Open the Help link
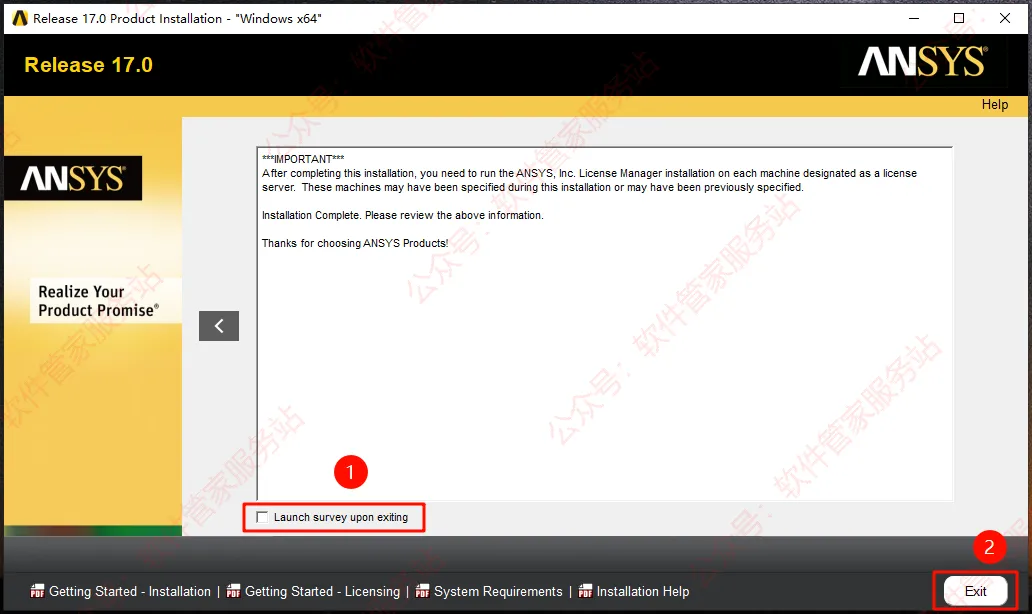Screen dimensions: 1032x614 [x=994, y=105]
